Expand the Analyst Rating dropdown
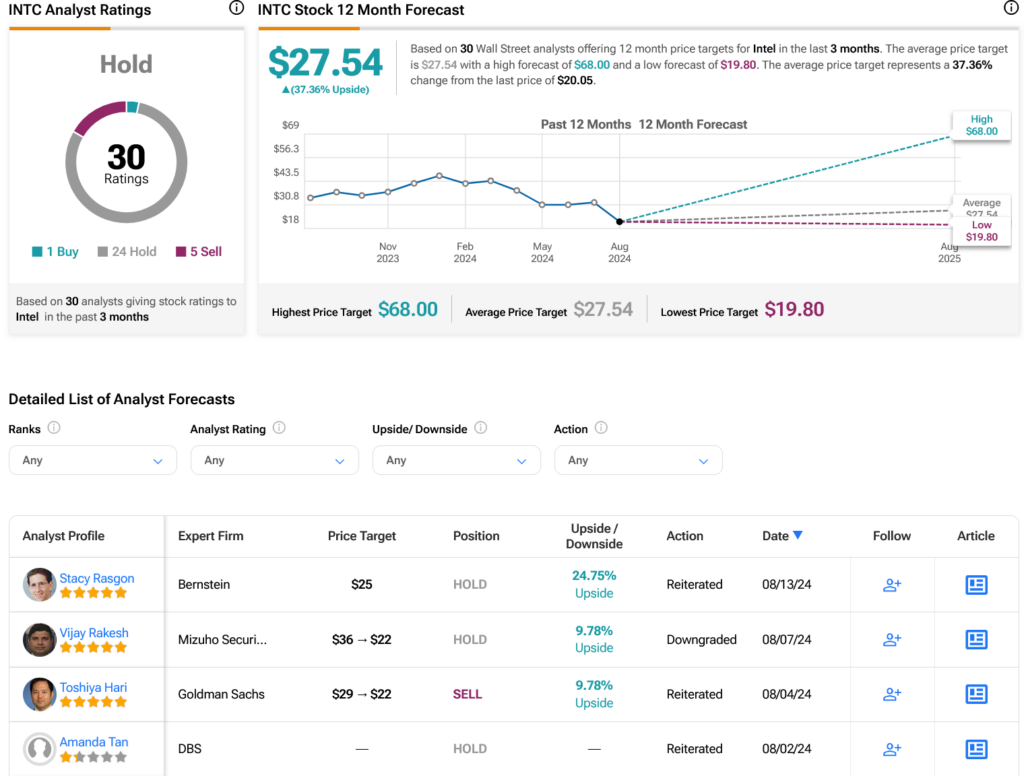1024x776 pixels. click(274, 461)
